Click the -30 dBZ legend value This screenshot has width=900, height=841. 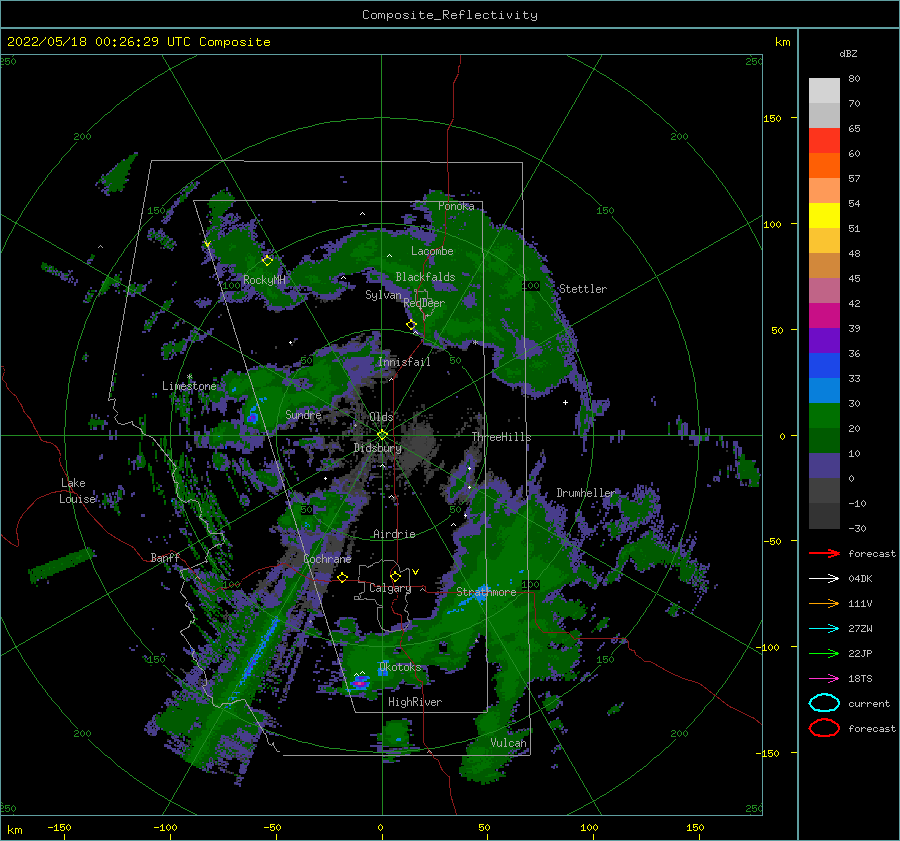857,528
